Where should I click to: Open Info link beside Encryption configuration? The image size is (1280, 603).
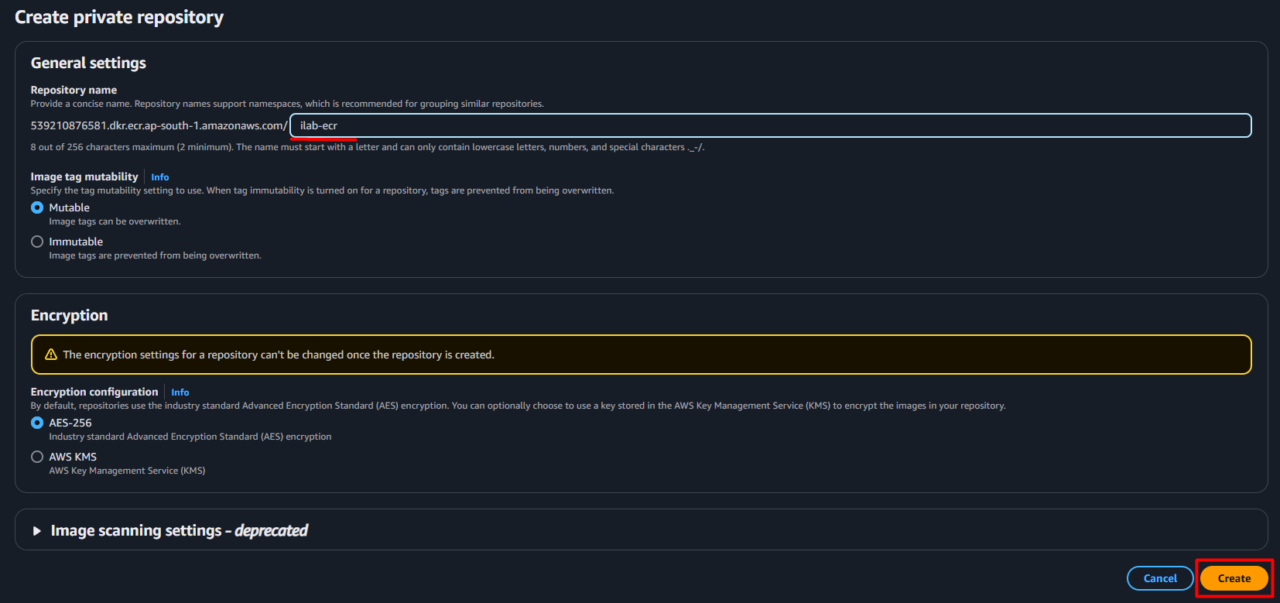(x=179, y=392)
